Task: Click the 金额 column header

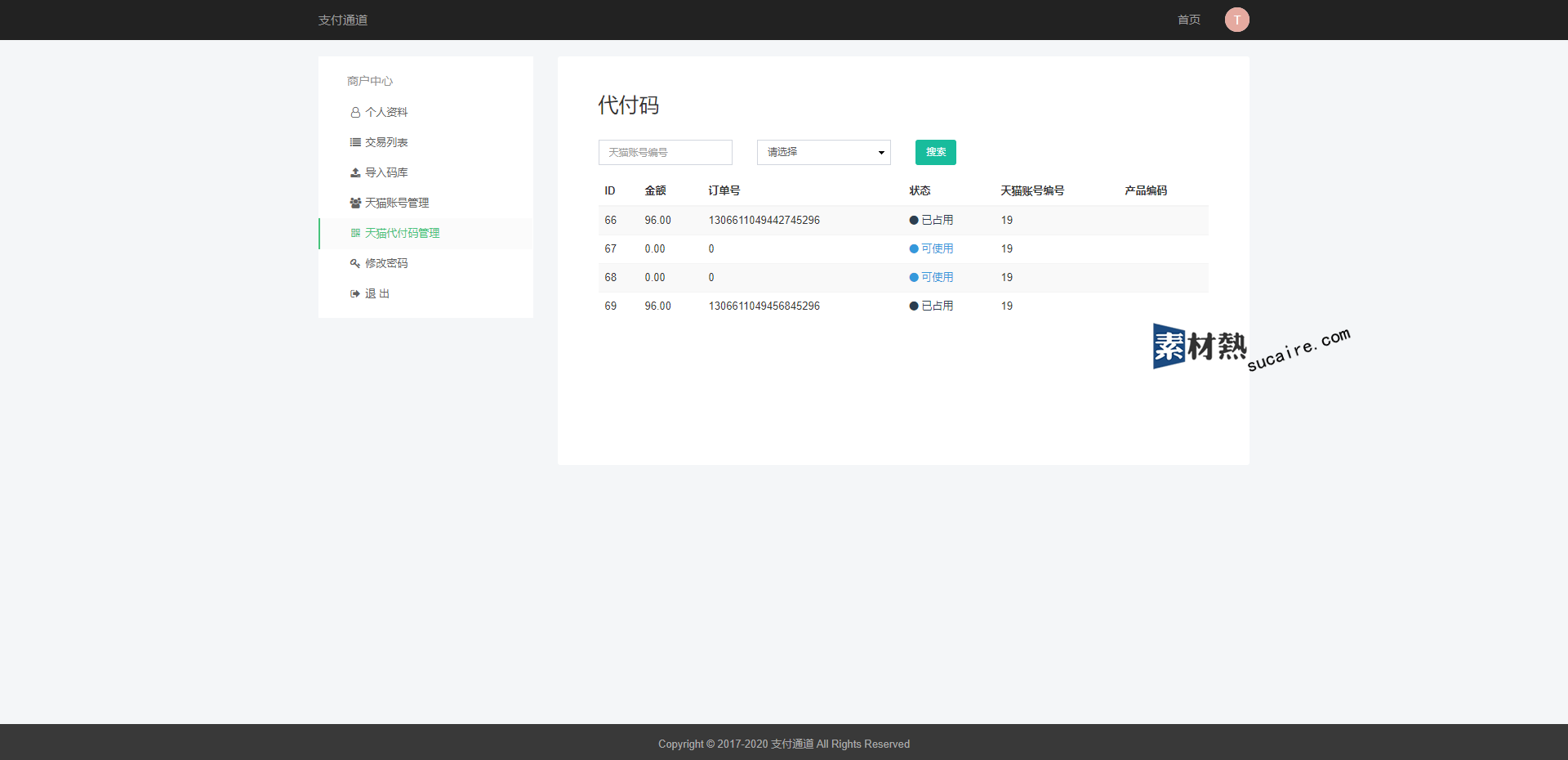Action: [655, 190]
